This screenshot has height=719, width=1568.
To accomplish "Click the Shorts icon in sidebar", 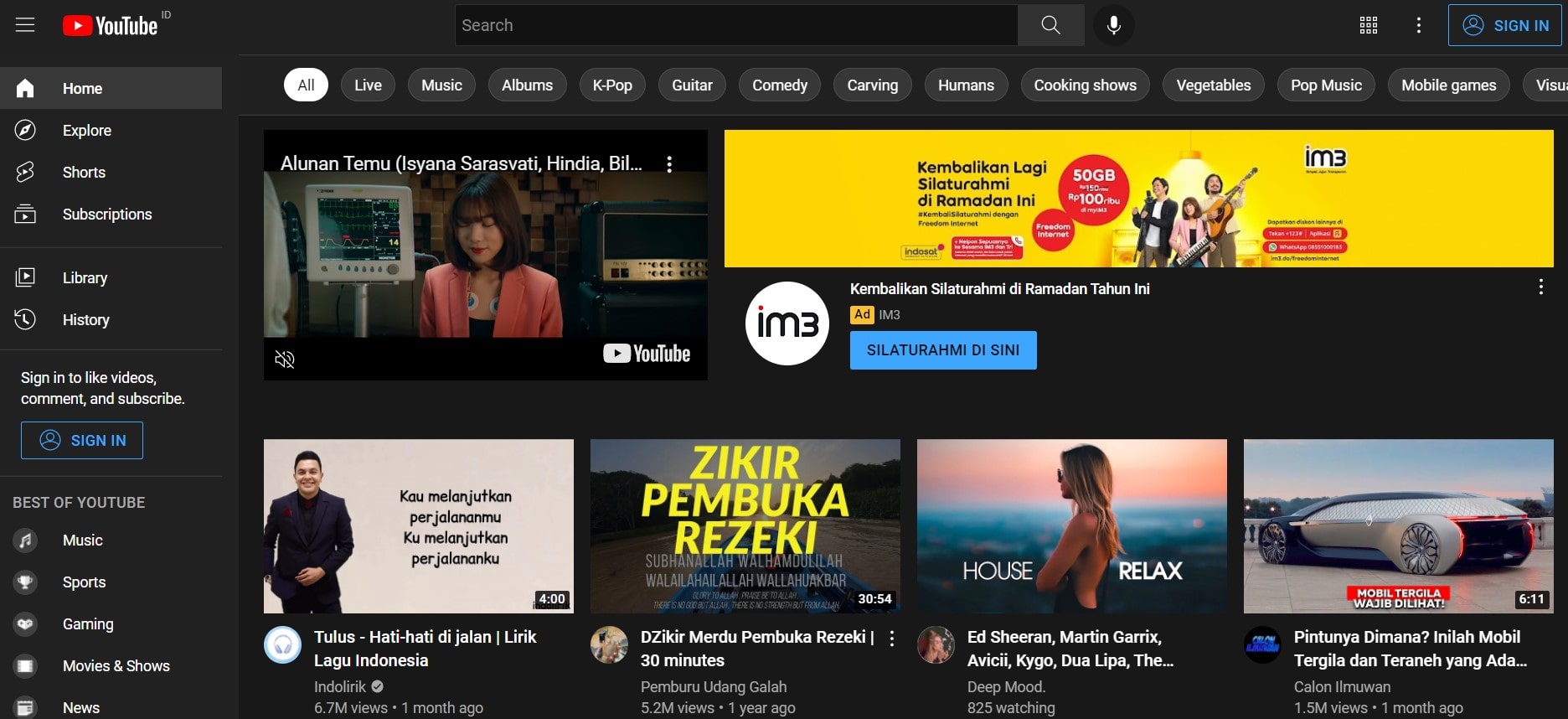I will click(25, 172).
